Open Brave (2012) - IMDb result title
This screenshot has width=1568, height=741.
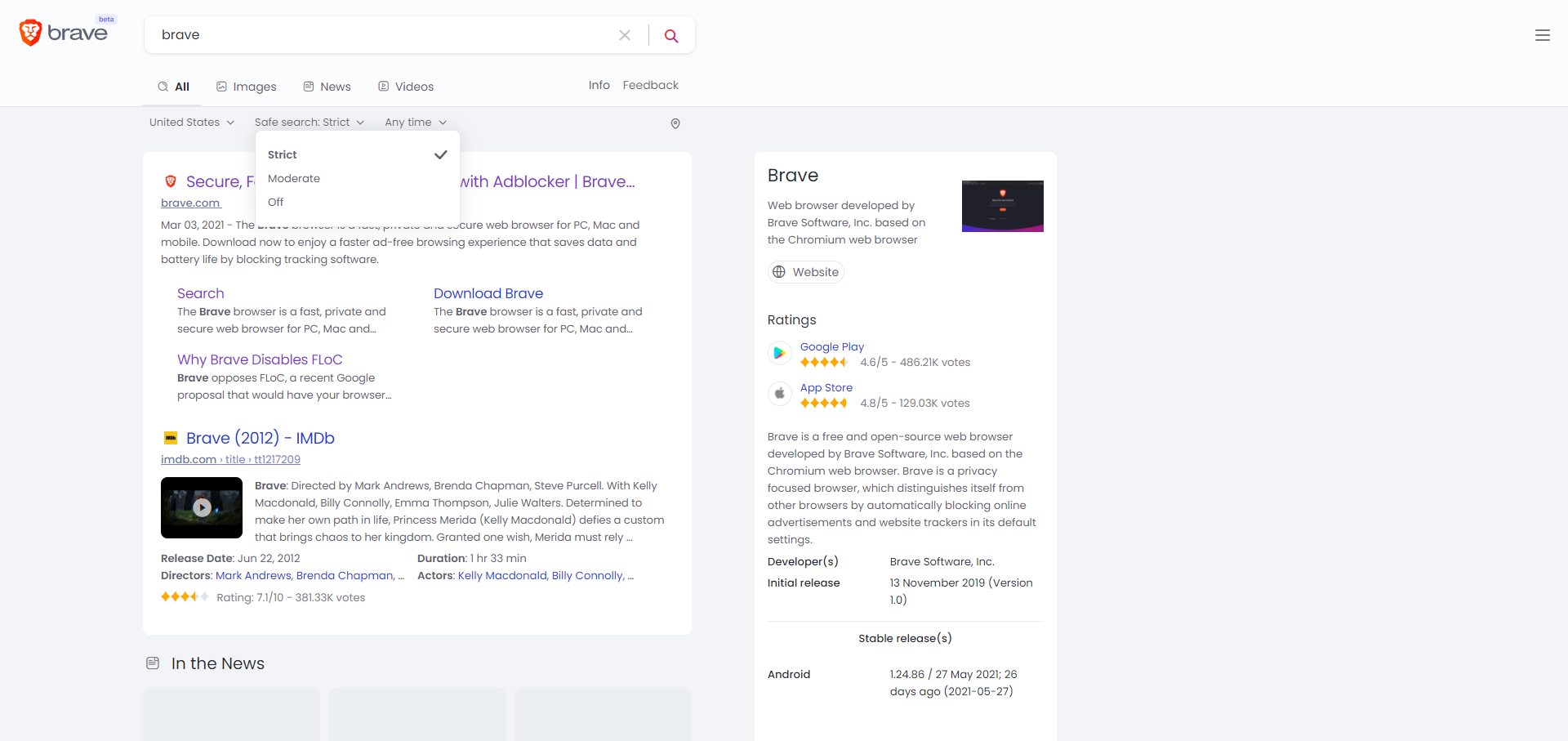pyautogui.click(x=261, y=438)
